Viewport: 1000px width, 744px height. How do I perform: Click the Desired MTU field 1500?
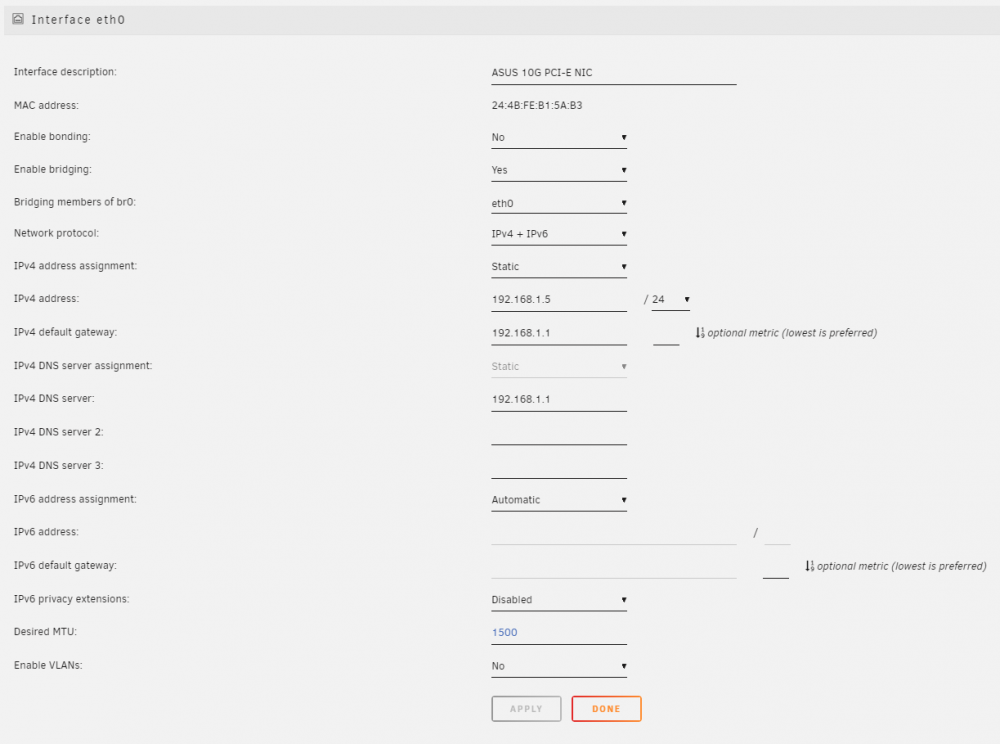(x=559, y=632)
